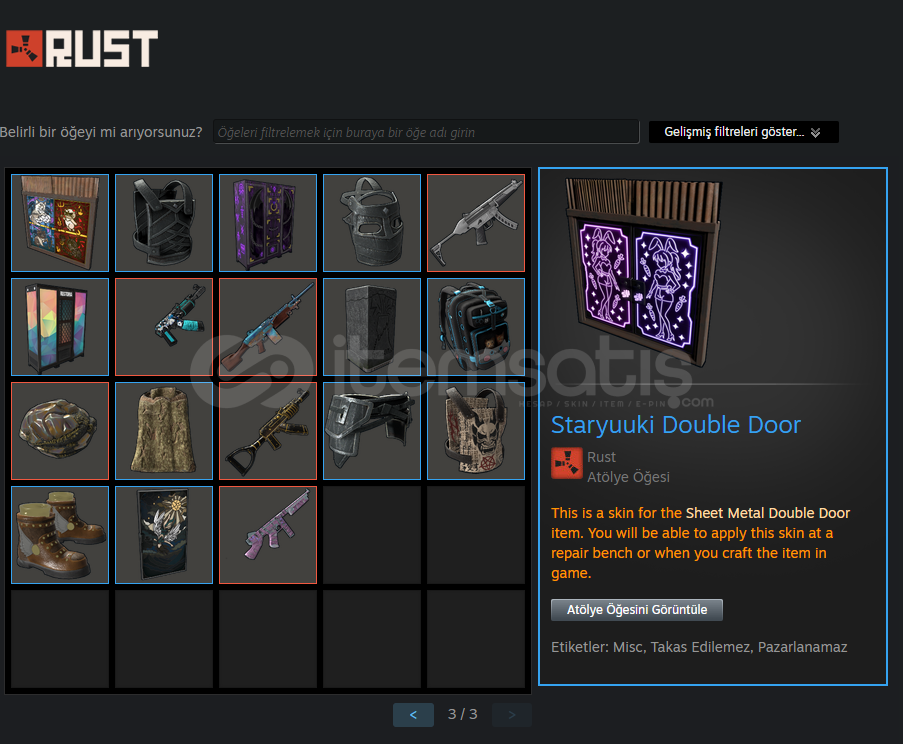Image resolution: width=903 pixels, height=744 pixels.
Task: Click the large neon double door preview
Action: (644, 272)
